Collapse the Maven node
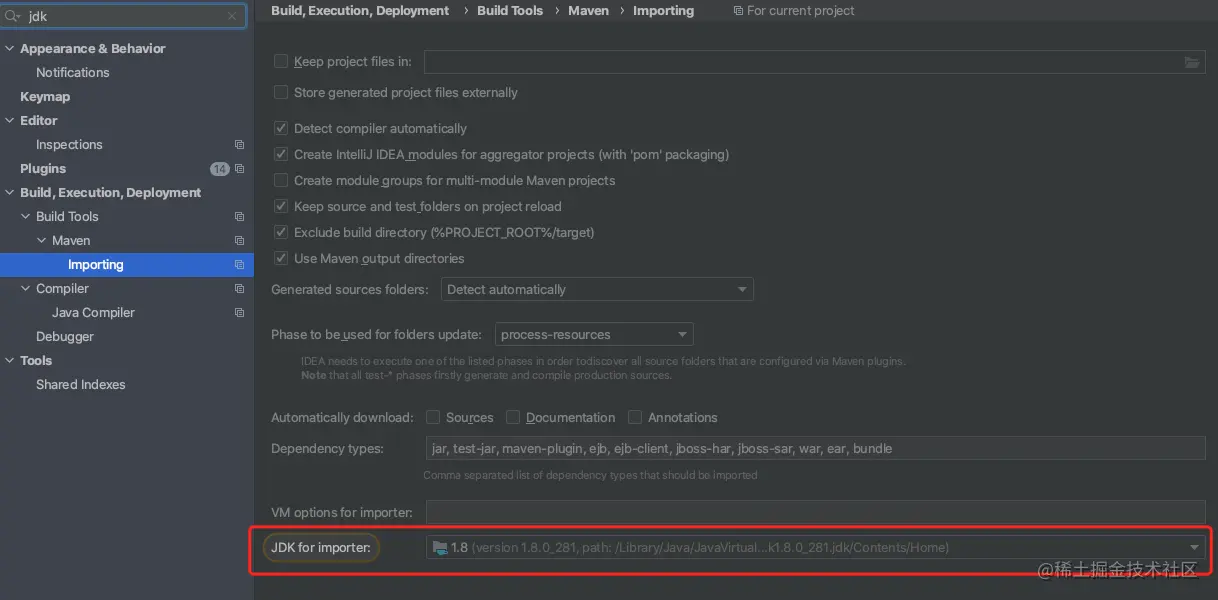 click(x=42, y=241)
